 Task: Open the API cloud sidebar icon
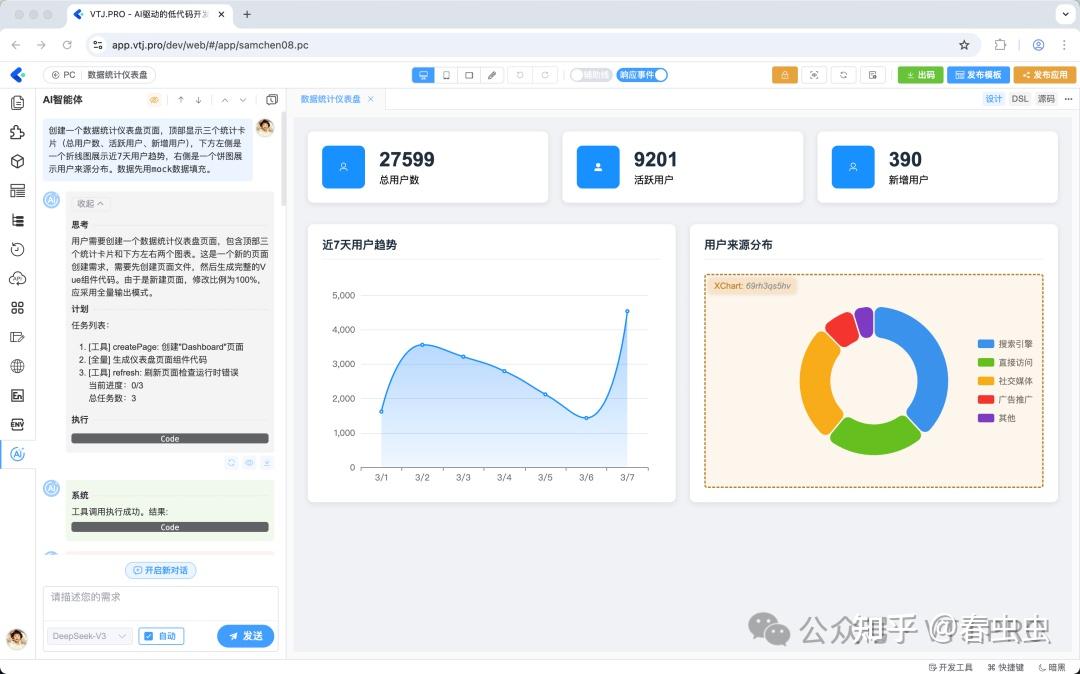coord(18,279)
